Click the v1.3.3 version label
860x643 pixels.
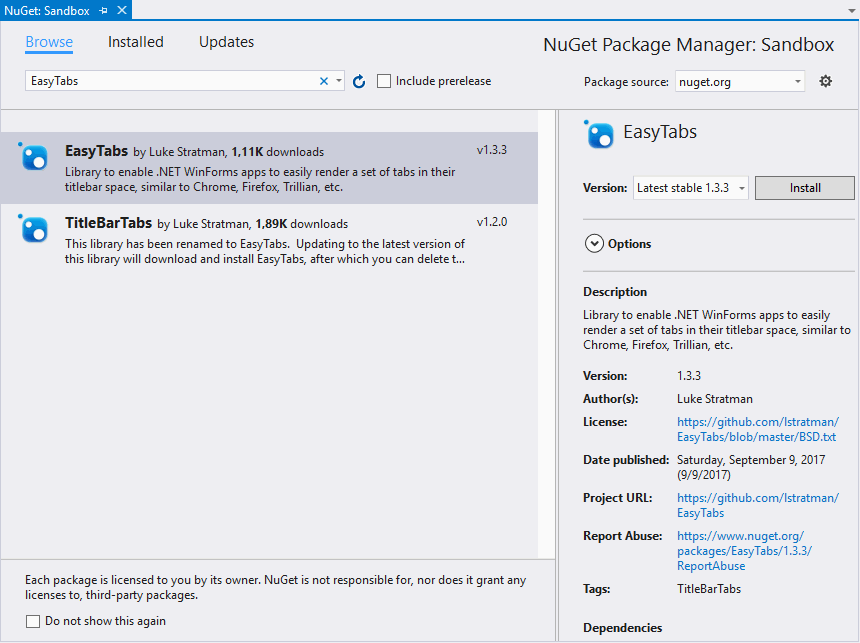pyautogui.click(x=491, y=150)
